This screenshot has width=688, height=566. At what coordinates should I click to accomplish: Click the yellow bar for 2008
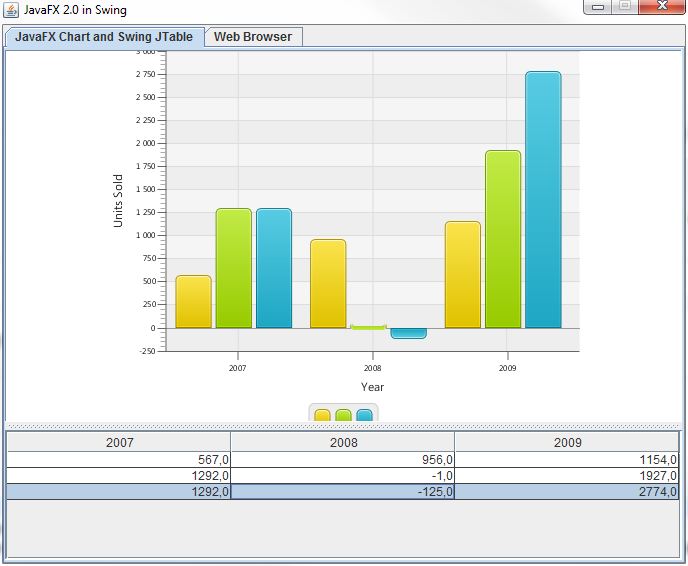pos(328,284)
